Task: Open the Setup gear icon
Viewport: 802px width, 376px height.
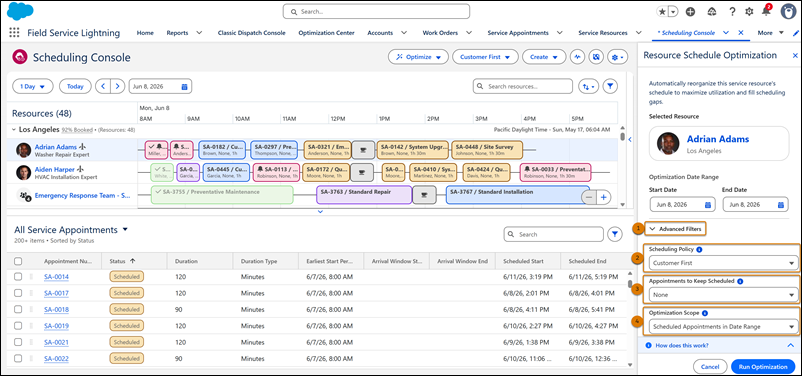Action: point(749,11)
